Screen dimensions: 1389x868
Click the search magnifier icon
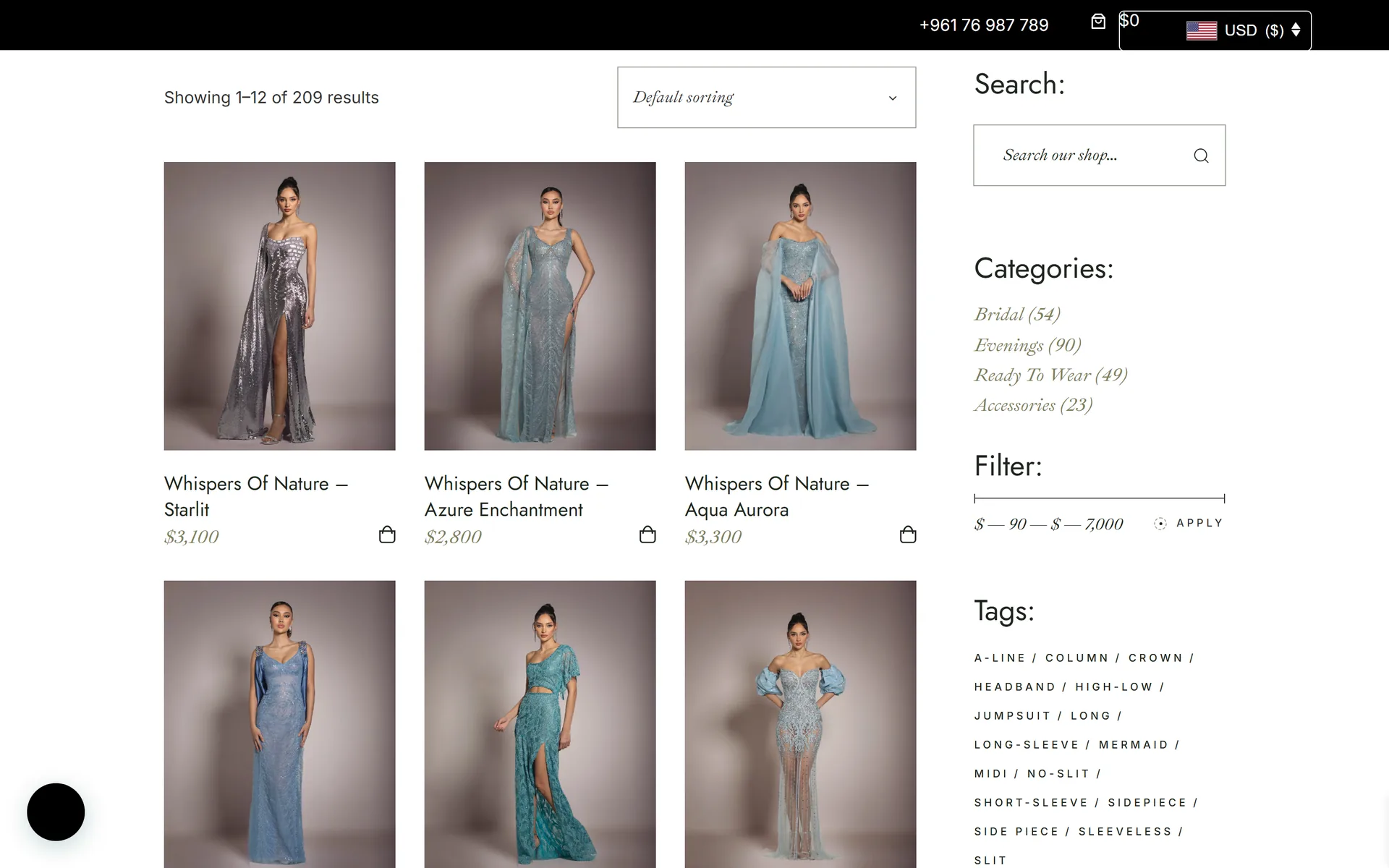click(x=1201, y=156)
